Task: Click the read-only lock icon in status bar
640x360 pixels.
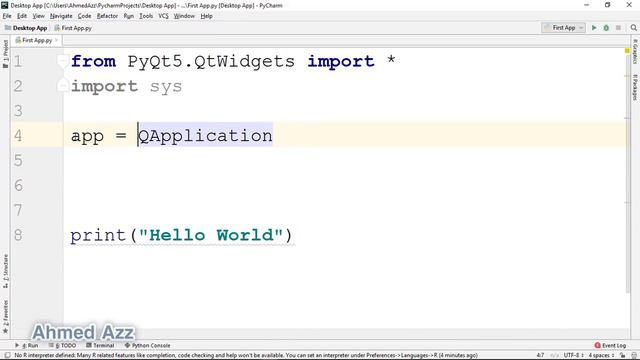Action: pyautogui.click(x=622, y=355)
